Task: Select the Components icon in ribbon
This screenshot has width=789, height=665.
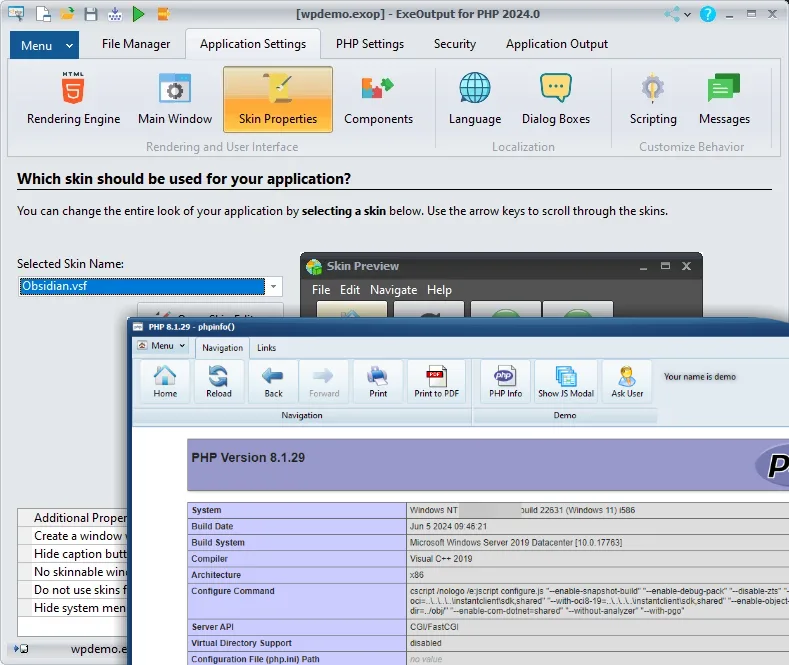Action: pos(378,99)
